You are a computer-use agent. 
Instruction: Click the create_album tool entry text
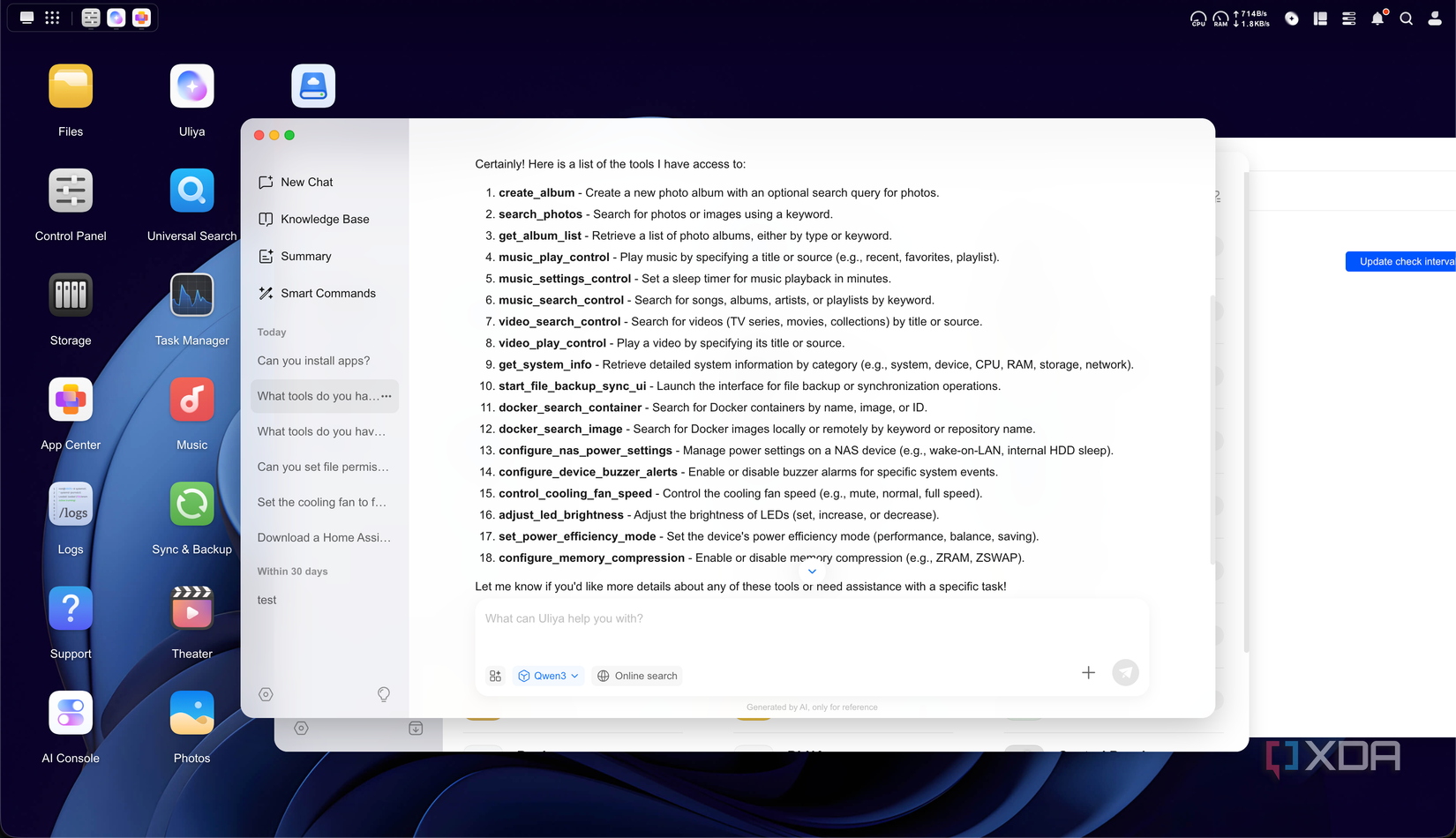pos(718,192)
